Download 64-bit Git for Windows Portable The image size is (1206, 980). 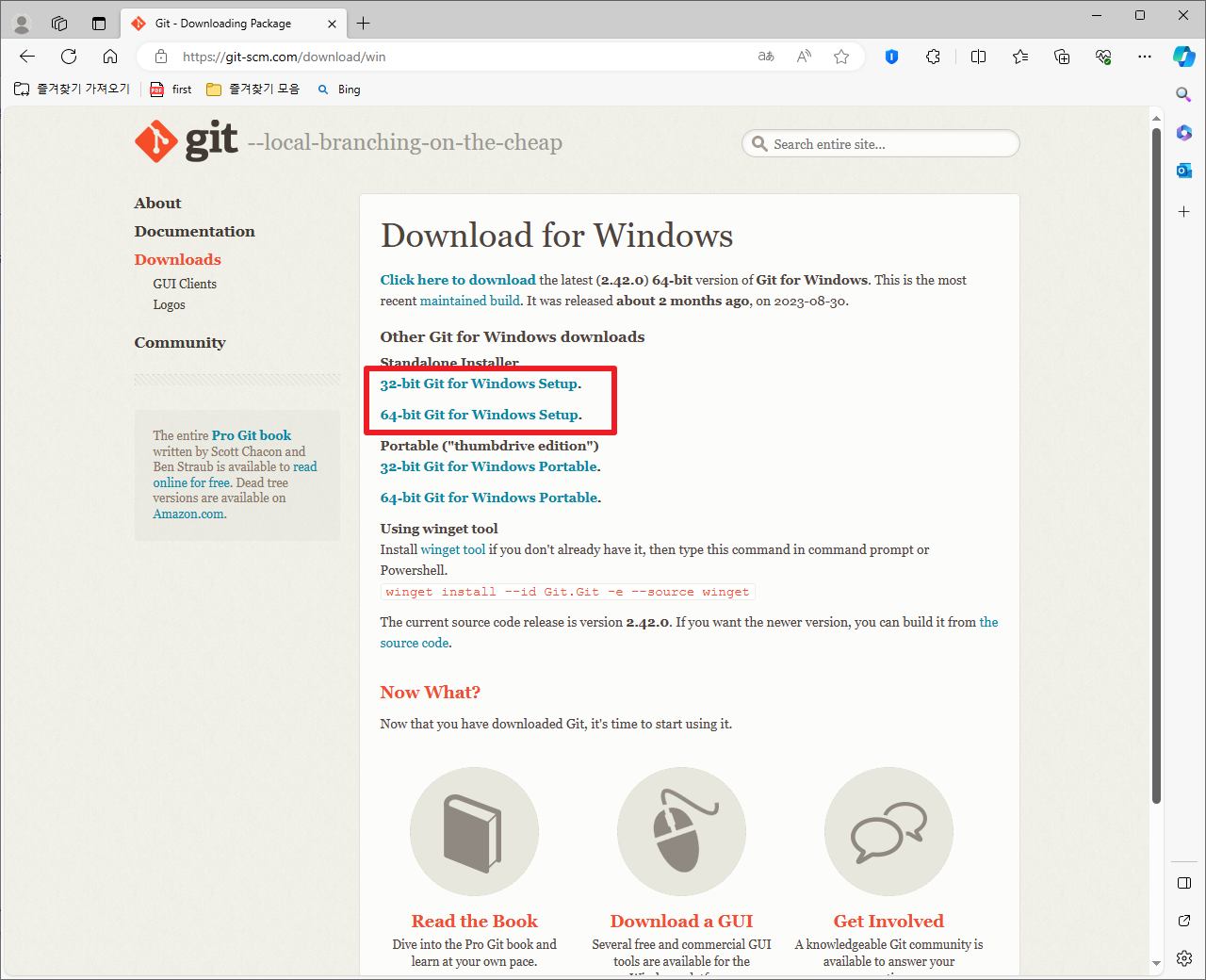pyautogui.click(x=489, y=498)
